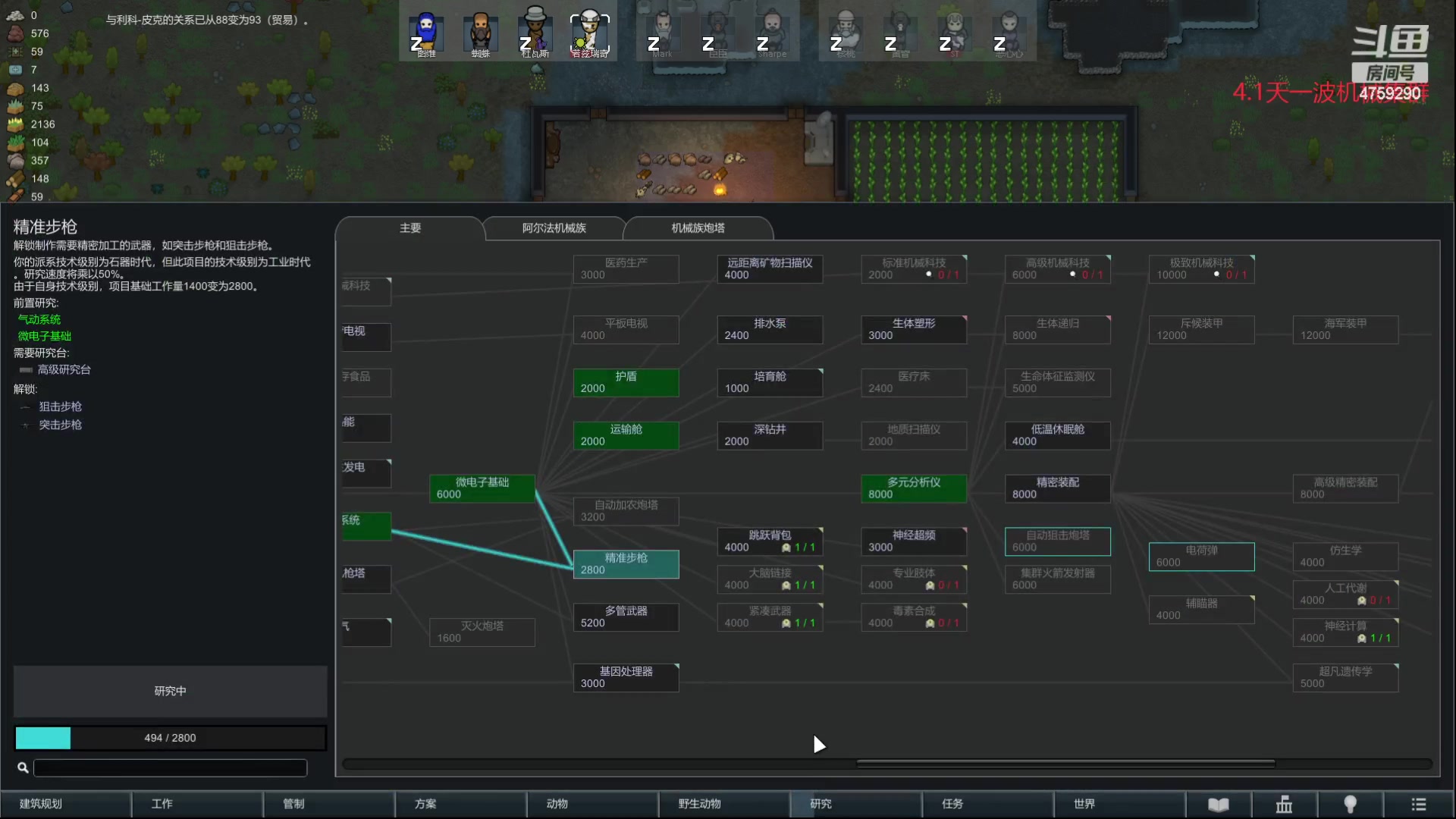Click the industrial medicine icon showing 7
Image resolution: width=1456 pixels, height=819 pixels.
pyautogui.click(x=15, y=70)
